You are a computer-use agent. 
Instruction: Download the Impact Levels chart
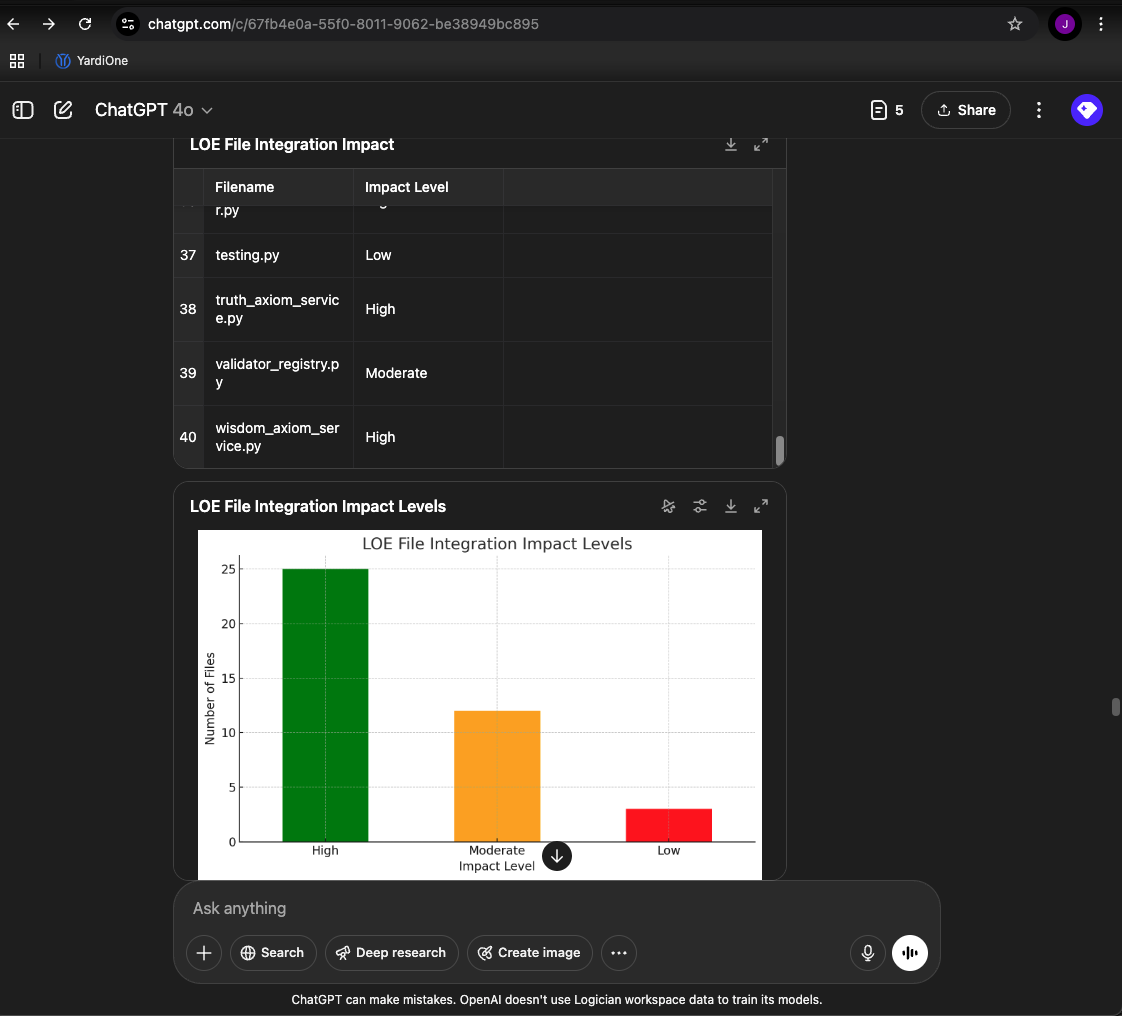731,506
